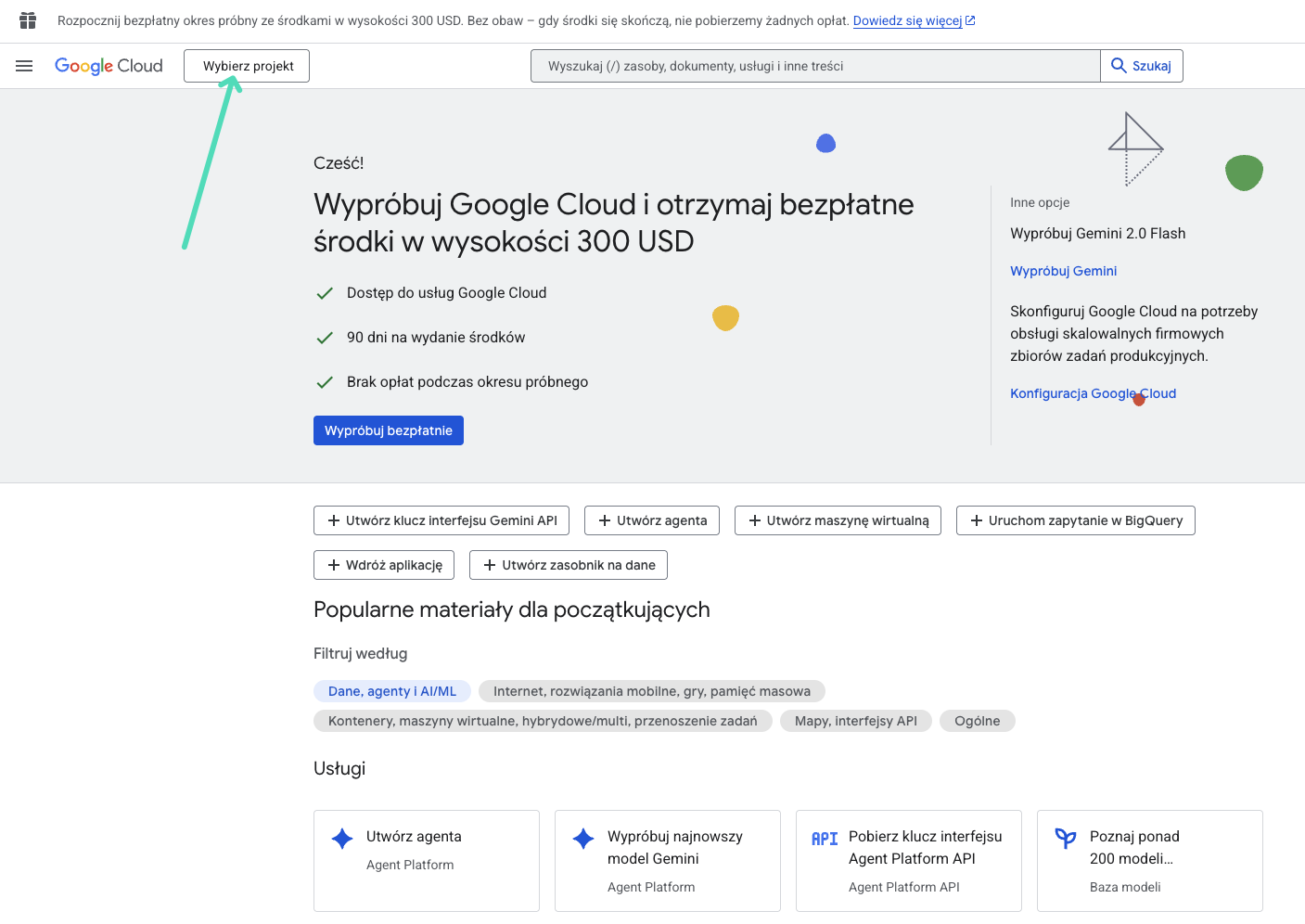This screenshot has width=1305, height=924.
Task: Open Wypróbuj najnowszy model Gemini card
Action: coord(668,861)
